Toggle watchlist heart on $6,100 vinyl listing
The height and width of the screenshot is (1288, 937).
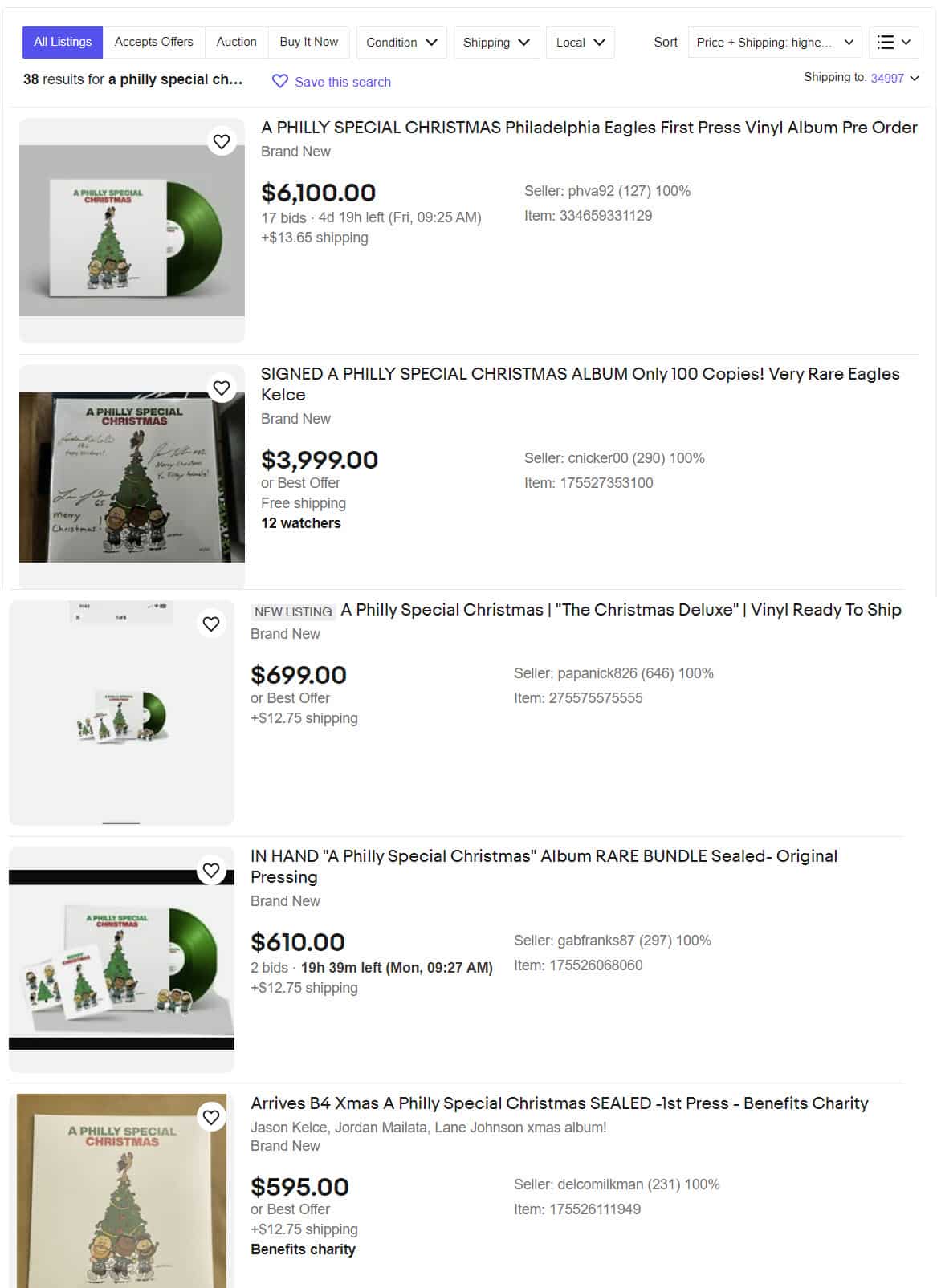pyautogui.click(x=222, y=142)
